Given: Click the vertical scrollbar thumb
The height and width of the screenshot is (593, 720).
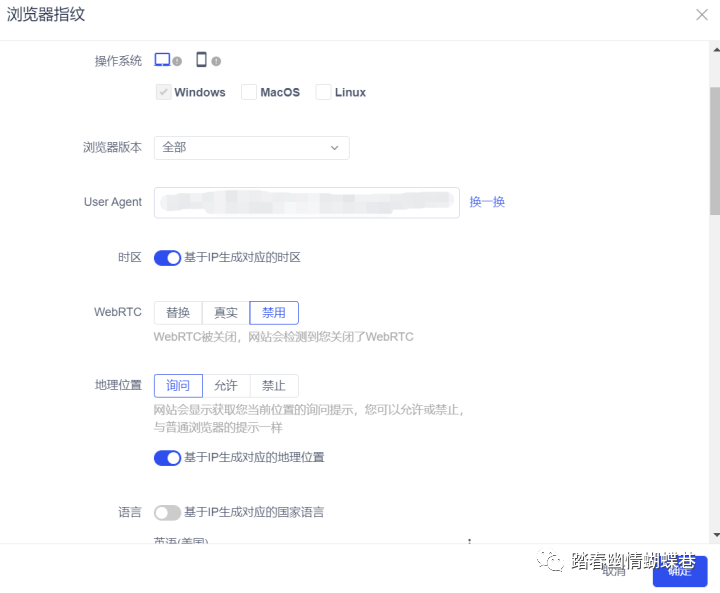Looking at the screenshot, I should coord(715,151).
